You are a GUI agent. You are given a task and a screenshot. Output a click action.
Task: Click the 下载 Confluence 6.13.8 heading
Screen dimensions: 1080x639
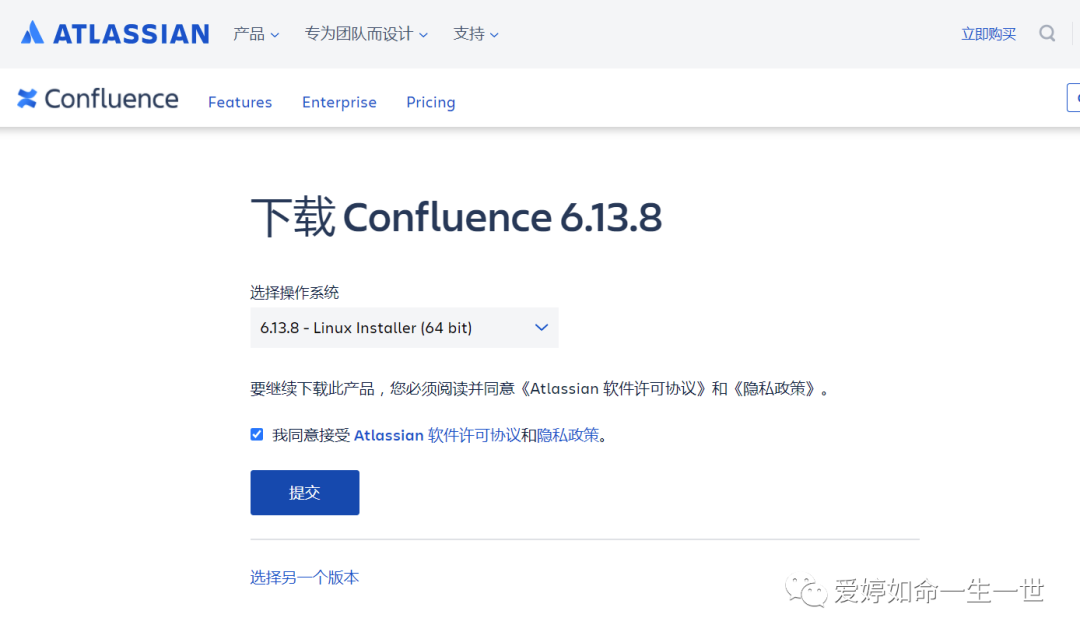click(456, 217)
